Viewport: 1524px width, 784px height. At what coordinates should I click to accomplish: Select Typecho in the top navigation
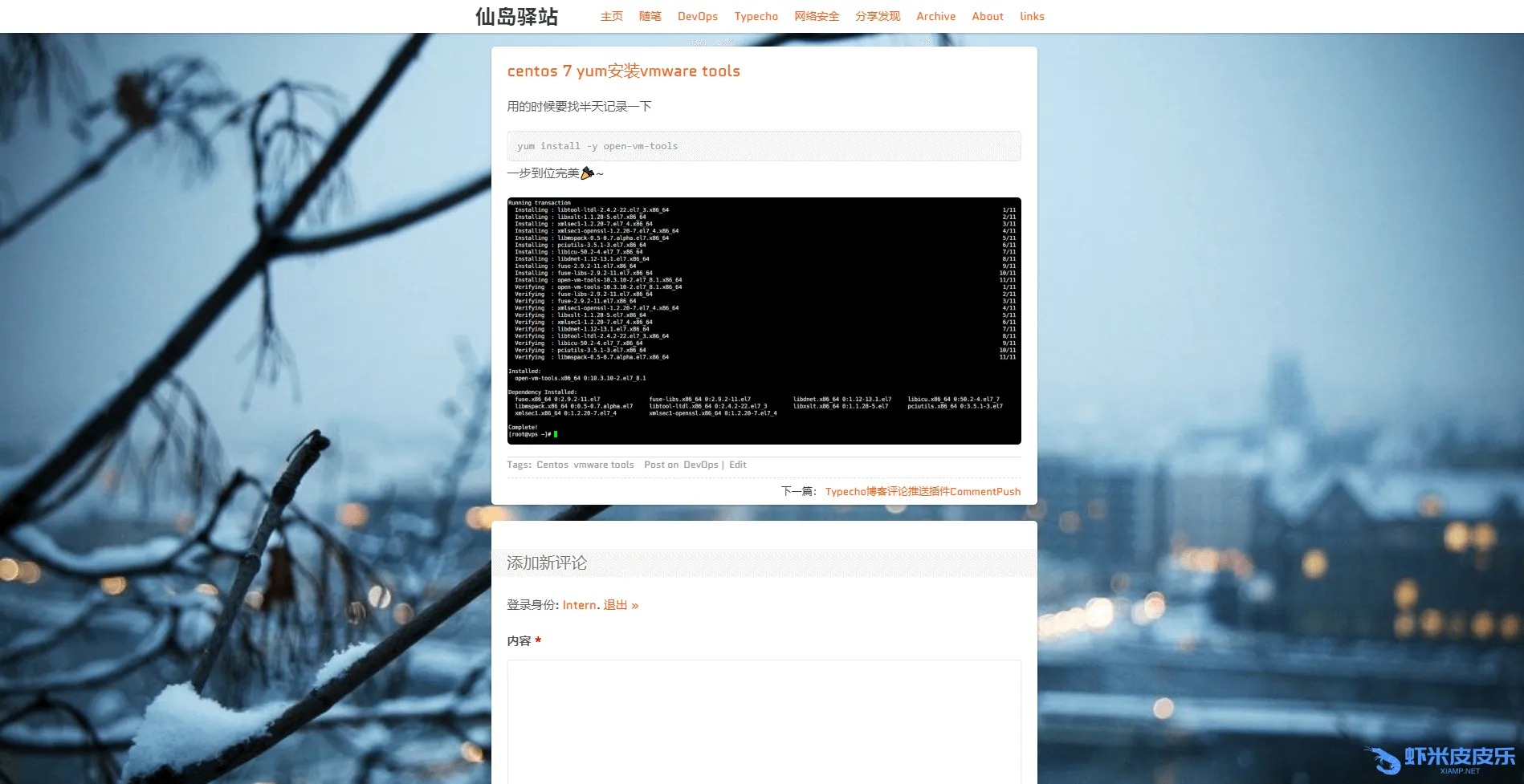point(756,16)
